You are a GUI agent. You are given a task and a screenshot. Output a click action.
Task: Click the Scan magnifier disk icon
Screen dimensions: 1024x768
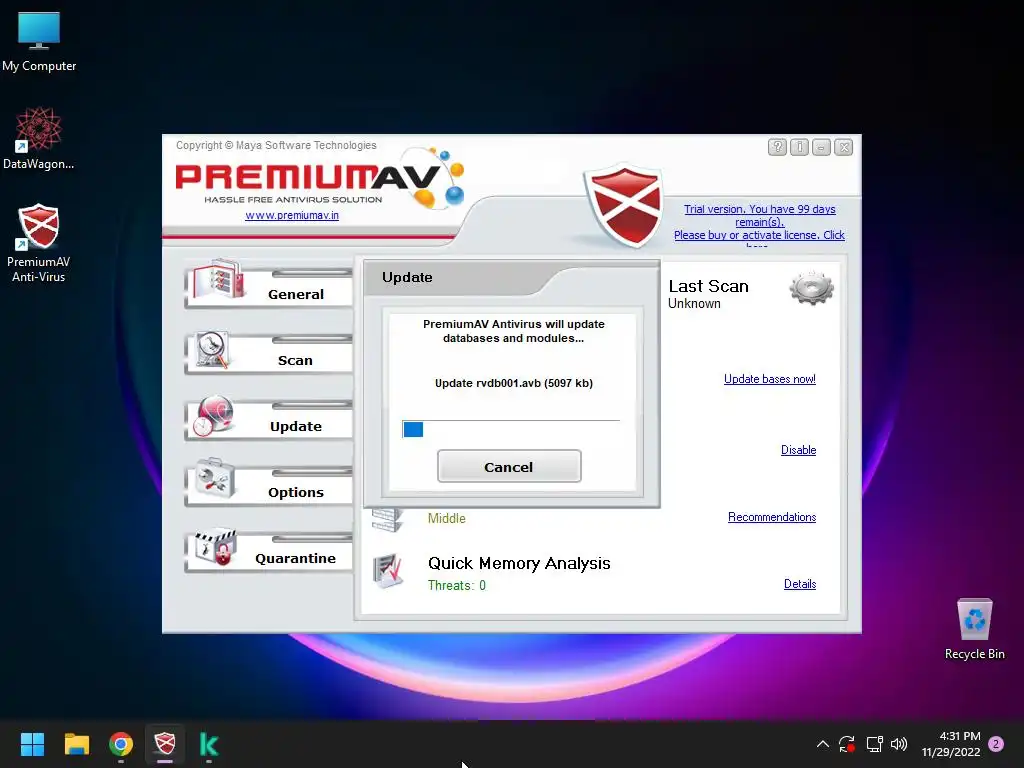click(x=213, y=351)
